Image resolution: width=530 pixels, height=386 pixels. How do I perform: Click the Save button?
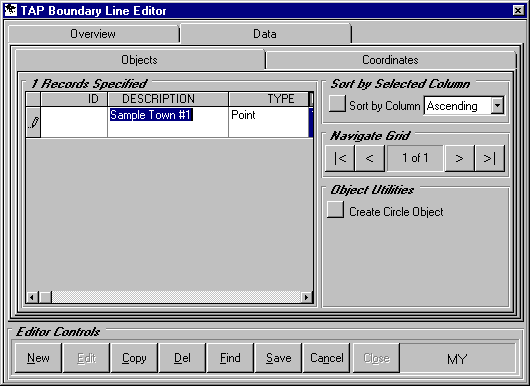(279, 358)
